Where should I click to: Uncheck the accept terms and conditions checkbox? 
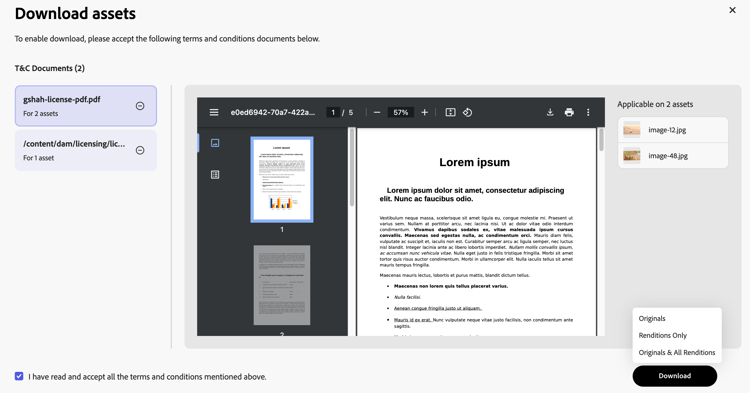[19, 376]
